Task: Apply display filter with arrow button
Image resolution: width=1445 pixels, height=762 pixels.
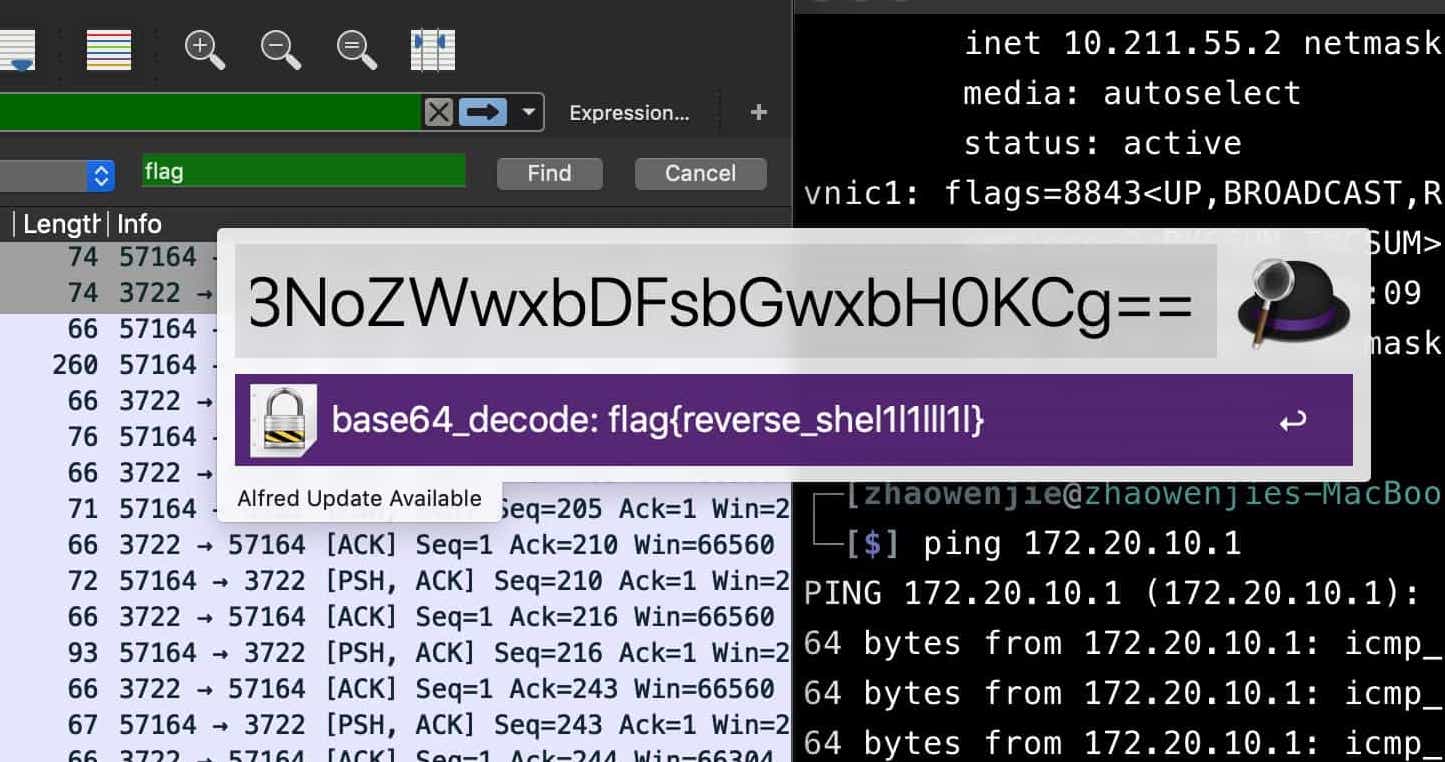Action: click(482, 112)
